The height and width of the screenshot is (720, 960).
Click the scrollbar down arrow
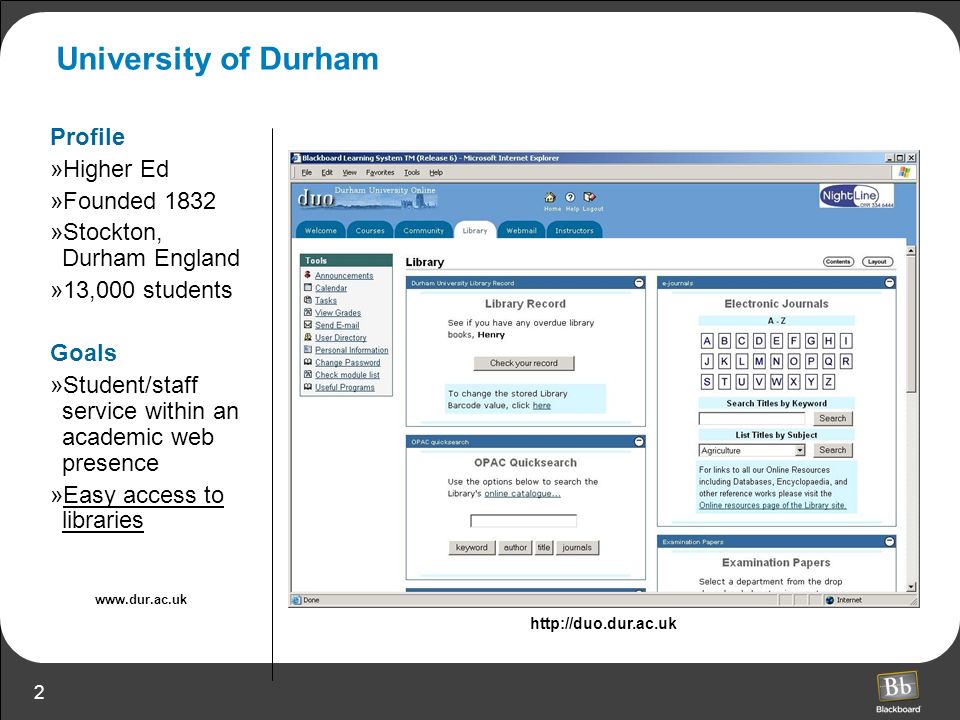911,587
